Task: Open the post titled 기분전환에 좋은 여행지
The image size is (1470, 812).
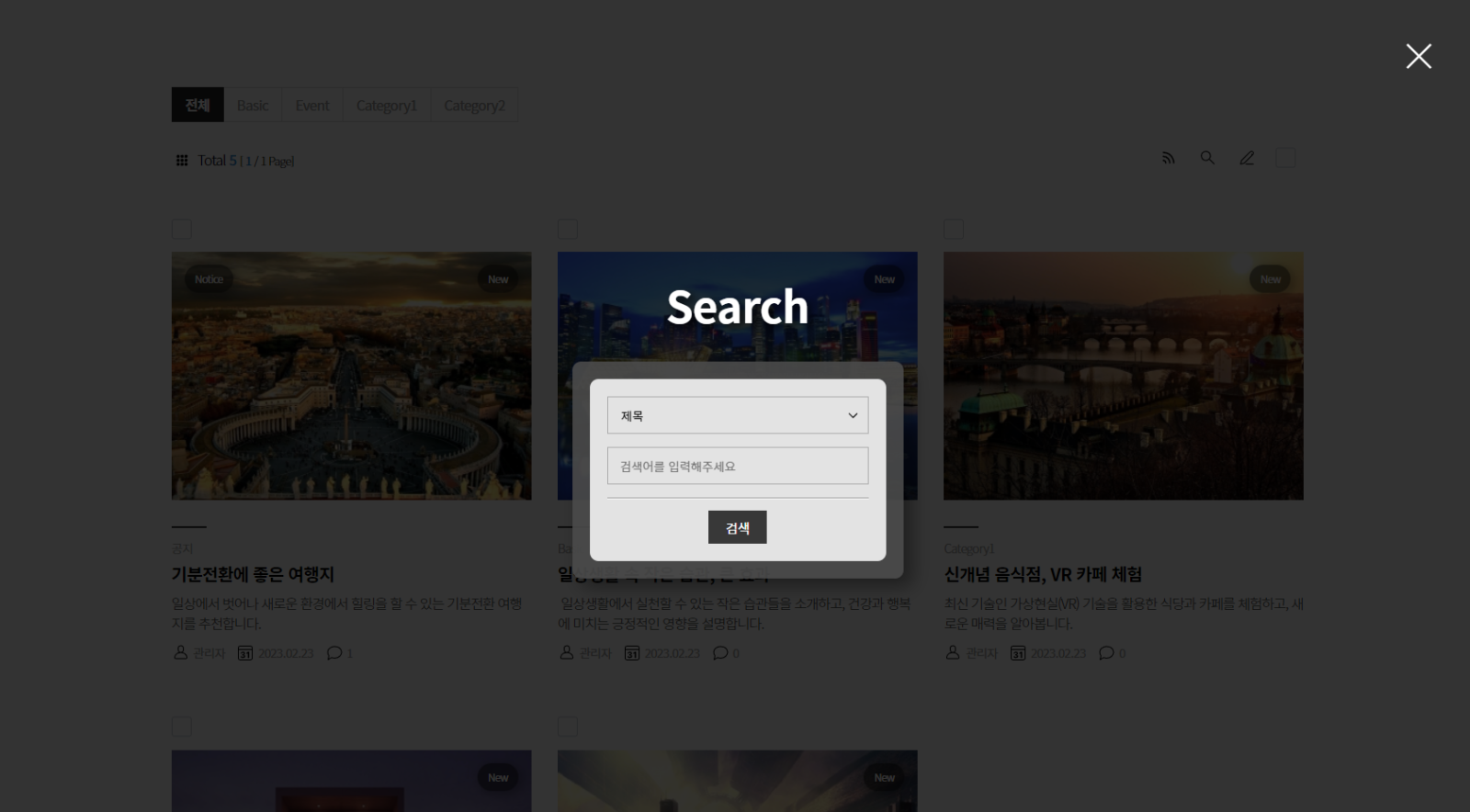Action: 253,574
